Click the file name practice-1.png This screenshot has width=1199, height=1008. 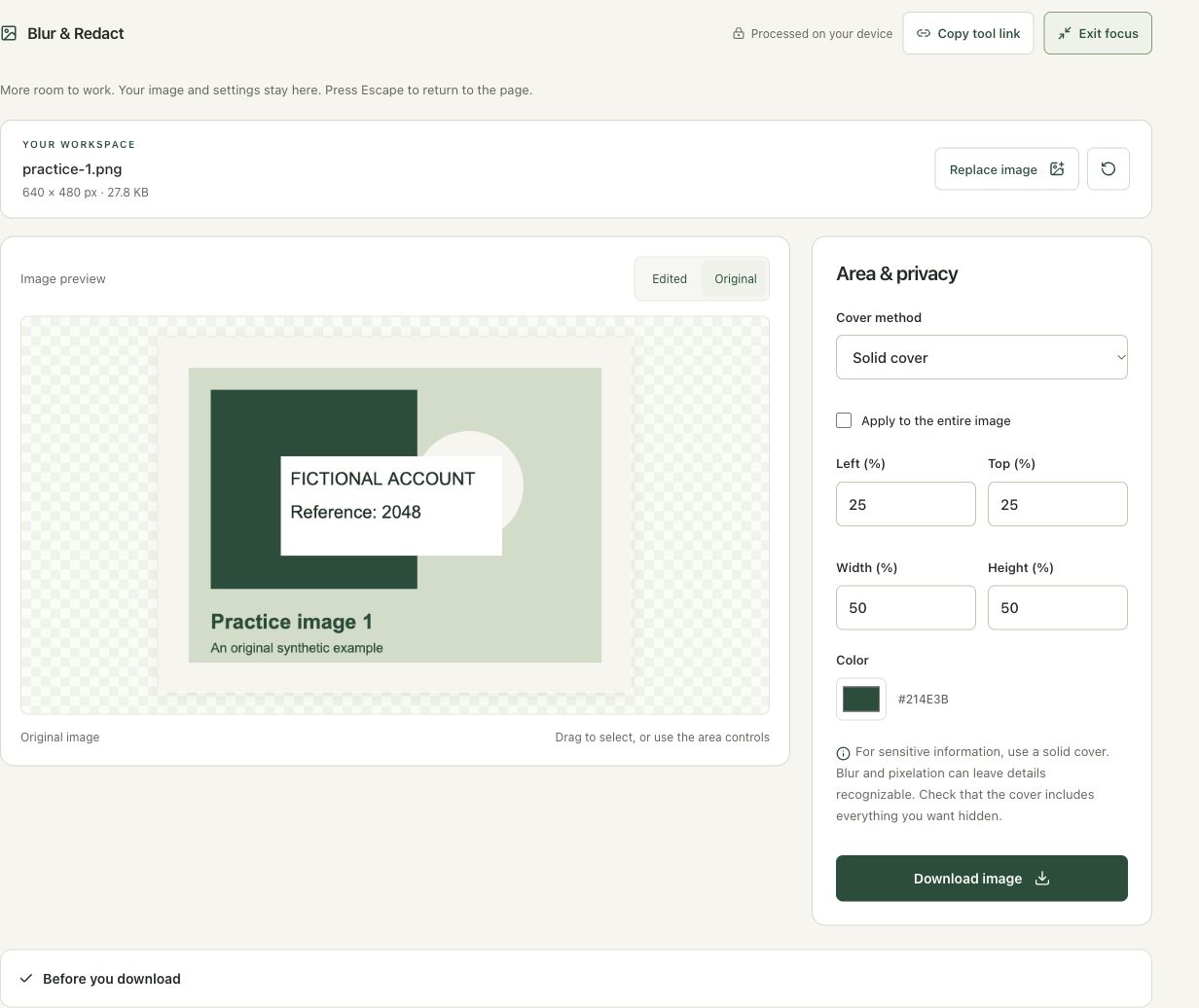point(72,169)
